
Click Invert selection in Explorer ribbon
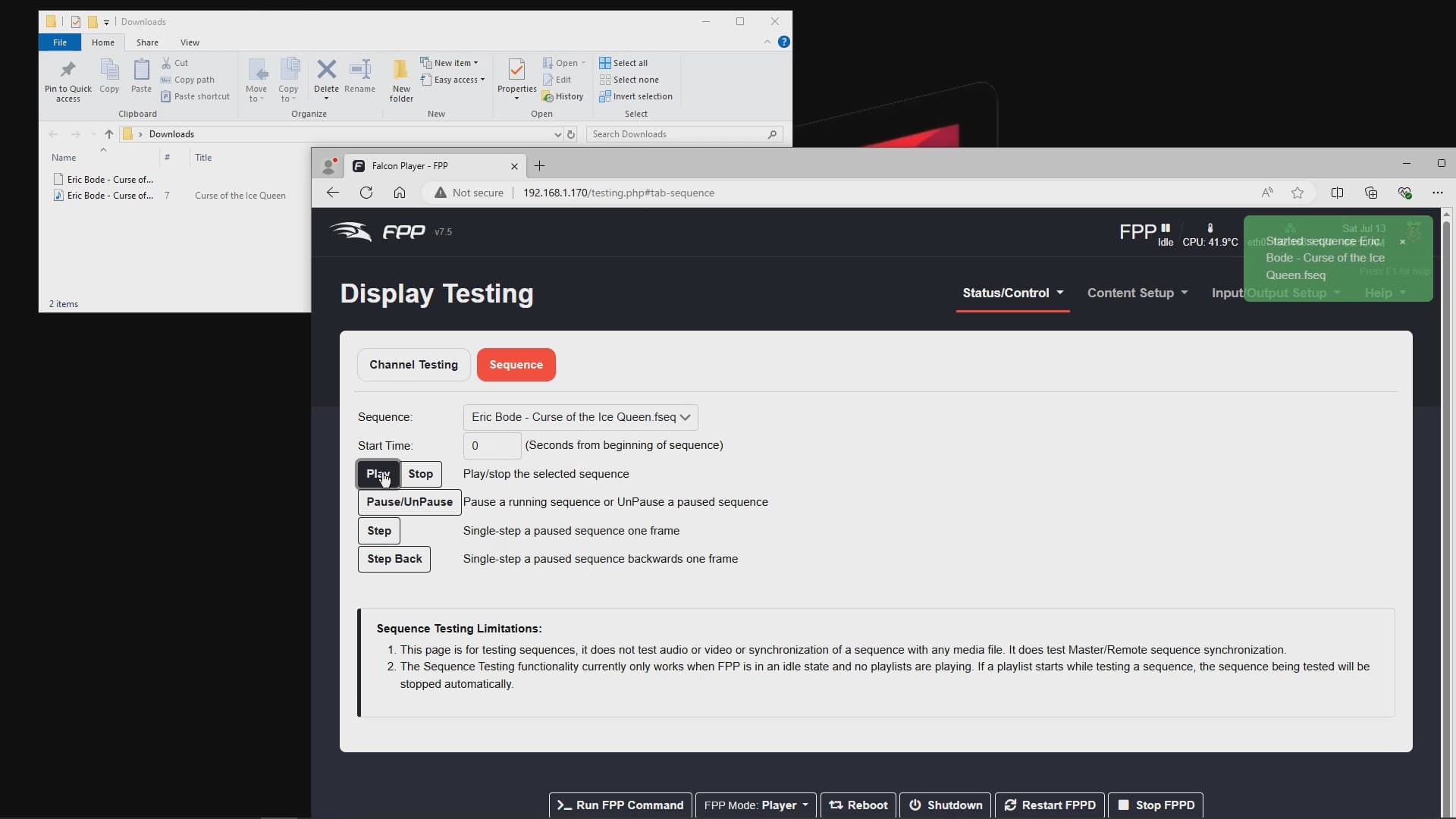(x=635, y=96)
